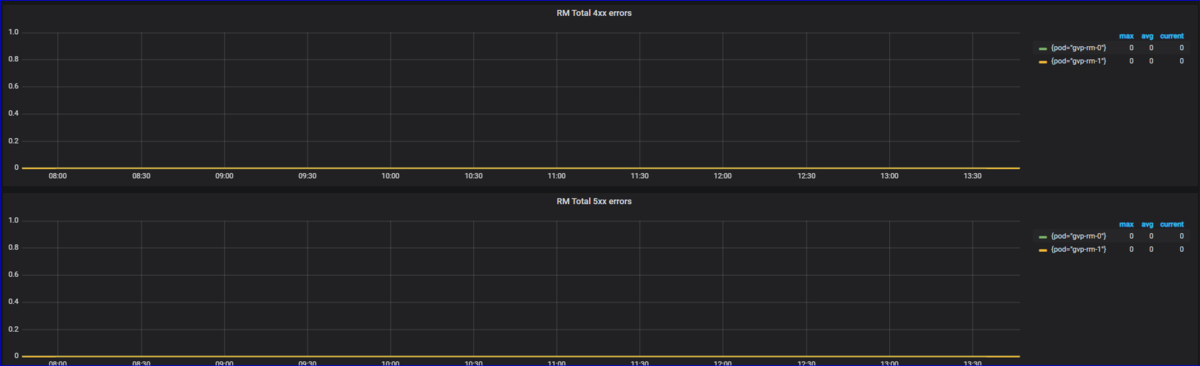Viewport: 1200px width, 366px height.
Task: Sort 5xx errors legend by avg column
Action: (1148, 224)
